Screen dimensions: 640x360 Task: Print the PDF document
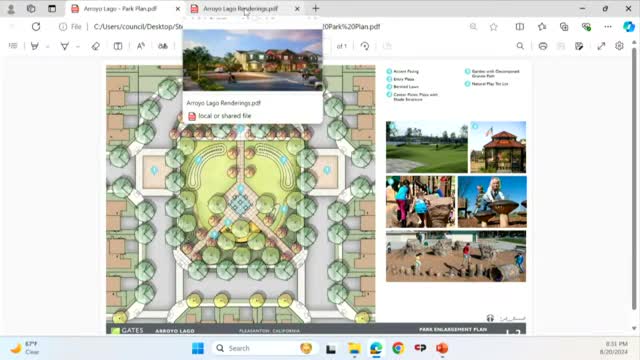coord(542,46)
